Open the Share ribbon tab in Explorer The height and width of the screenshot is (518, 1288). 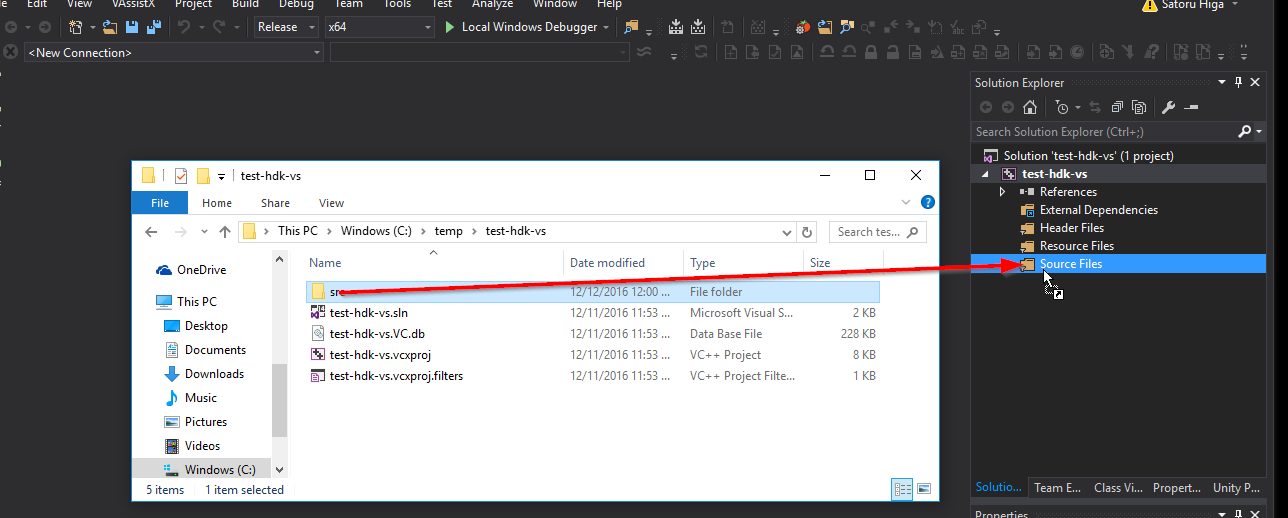tap(276, 203)
